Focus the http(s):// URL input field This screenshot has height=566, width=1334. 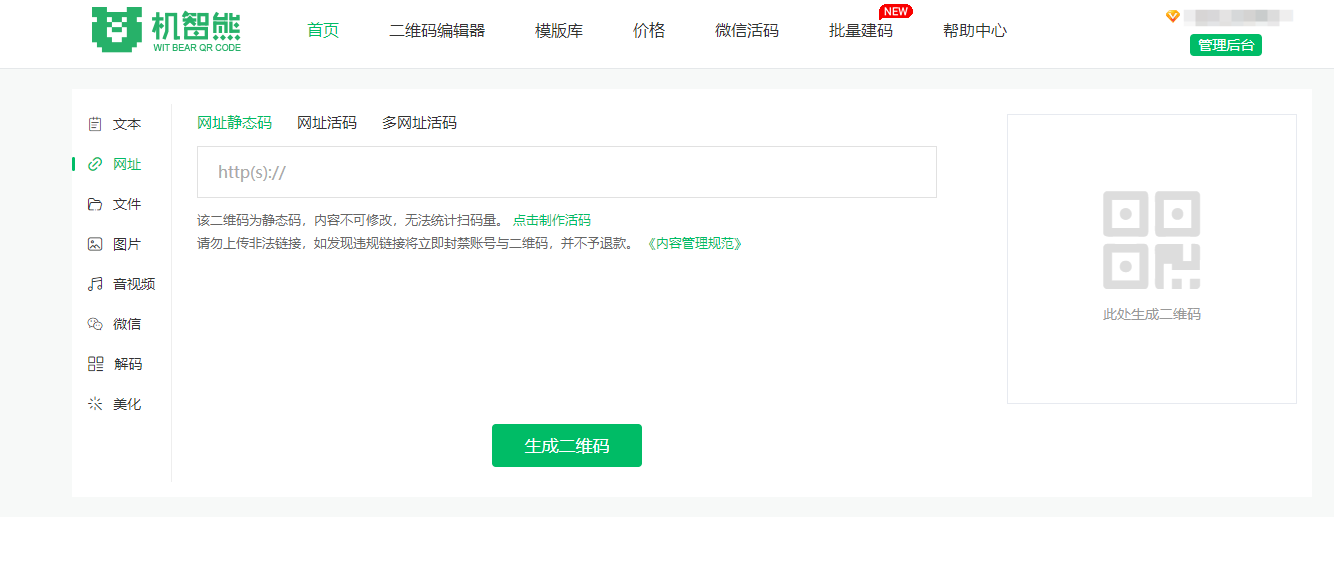566,172
